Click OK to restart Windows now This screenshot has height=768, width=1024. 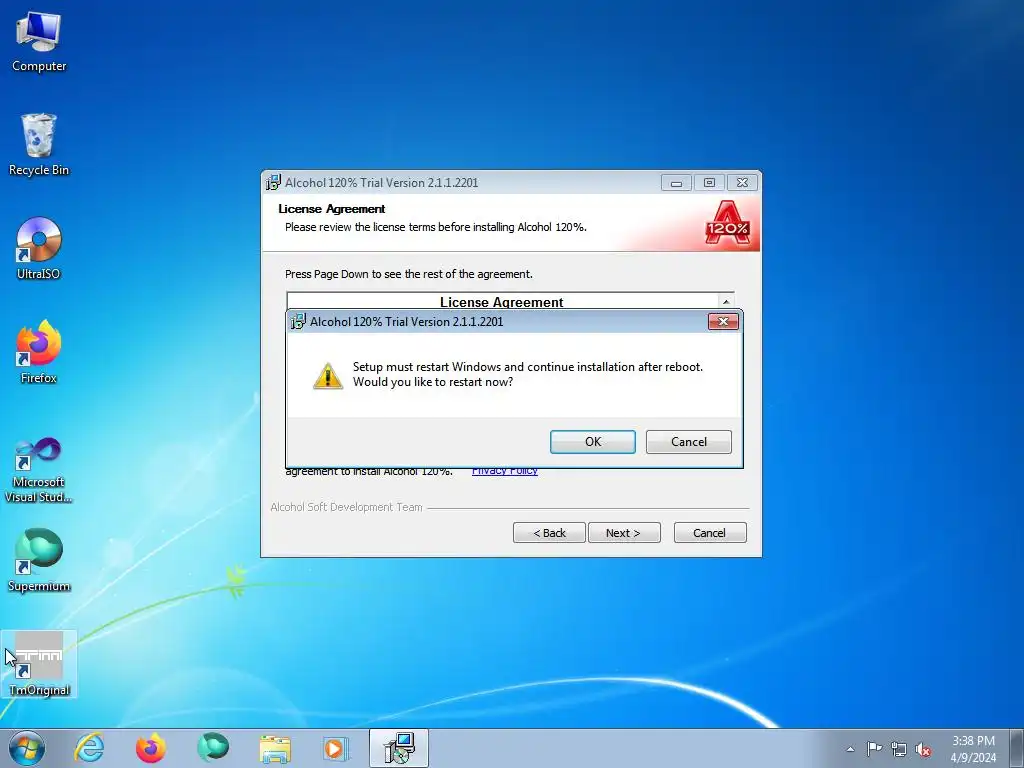tap(592, 441)
